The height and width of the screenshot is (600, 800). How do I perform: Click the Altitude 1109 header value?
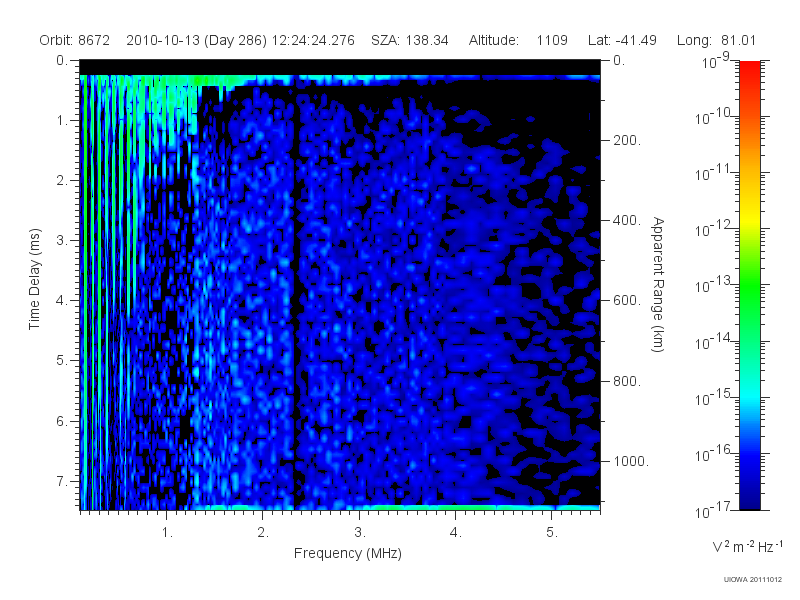(x=518, y=40)
